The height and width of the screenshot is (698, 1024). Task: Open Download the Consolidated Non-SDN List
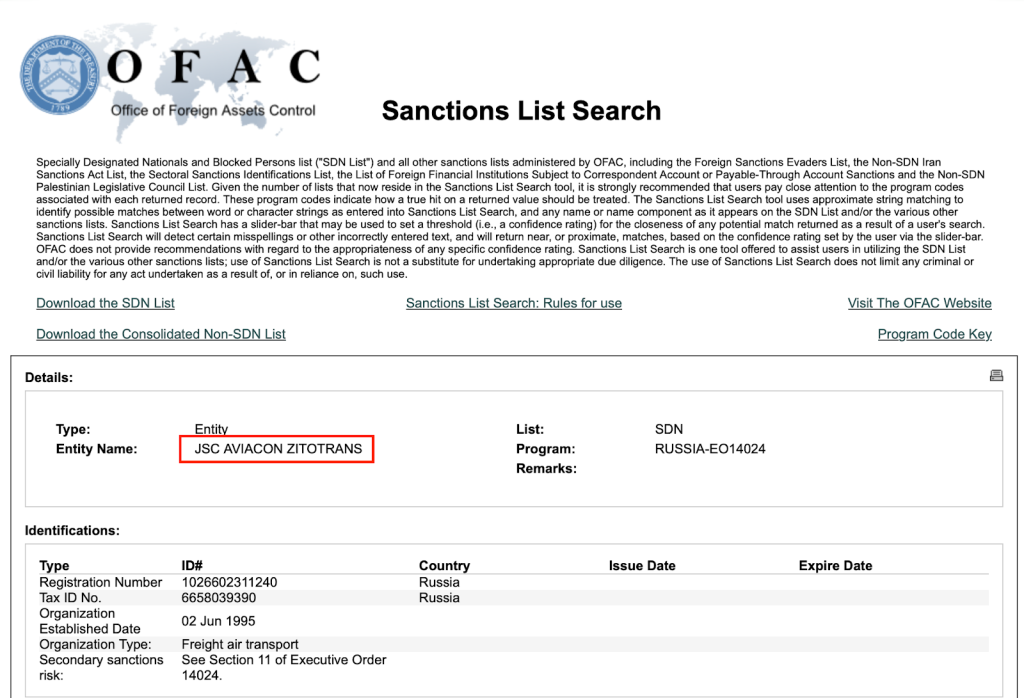161,334
